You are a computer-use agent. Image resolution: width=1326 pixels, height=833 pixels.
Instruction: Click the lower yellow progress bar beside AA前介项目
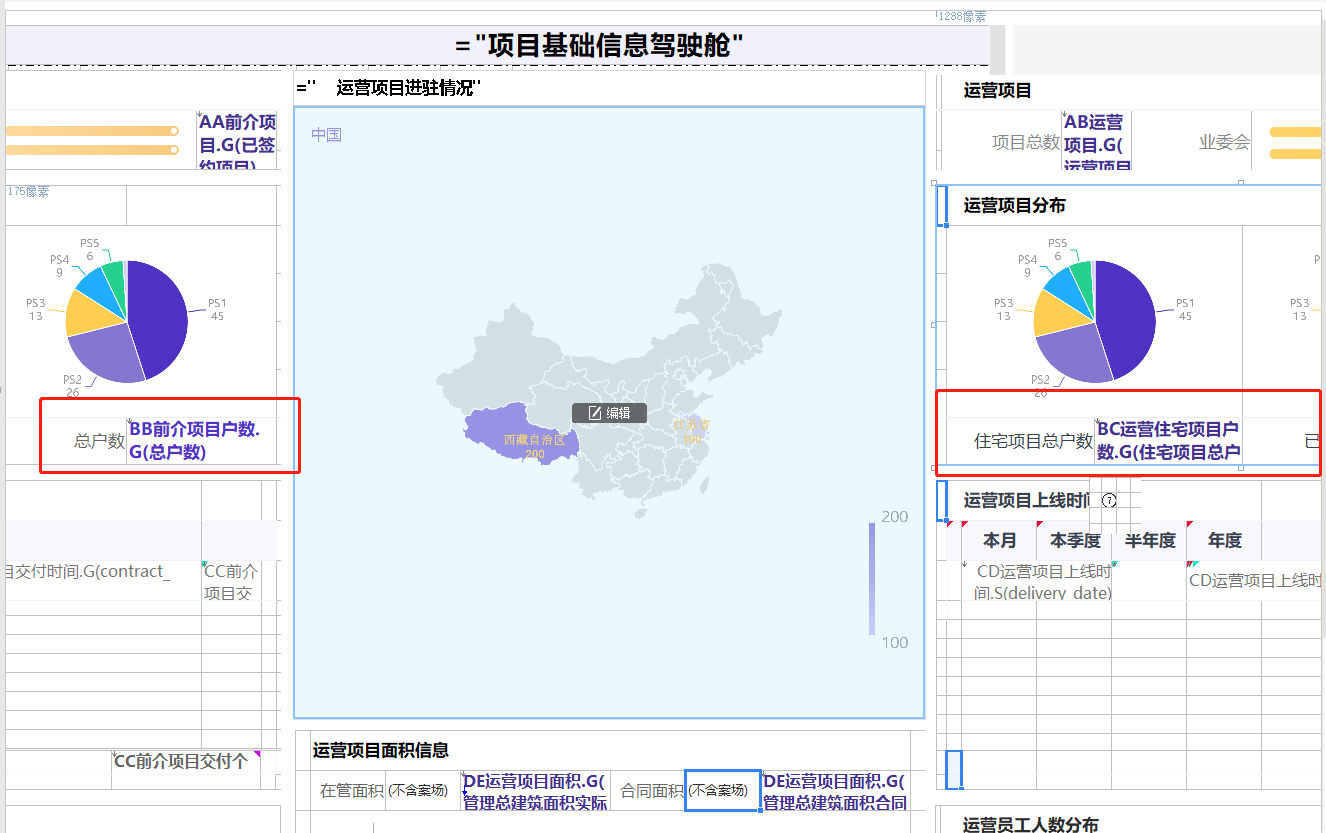(x=92, y=150)
